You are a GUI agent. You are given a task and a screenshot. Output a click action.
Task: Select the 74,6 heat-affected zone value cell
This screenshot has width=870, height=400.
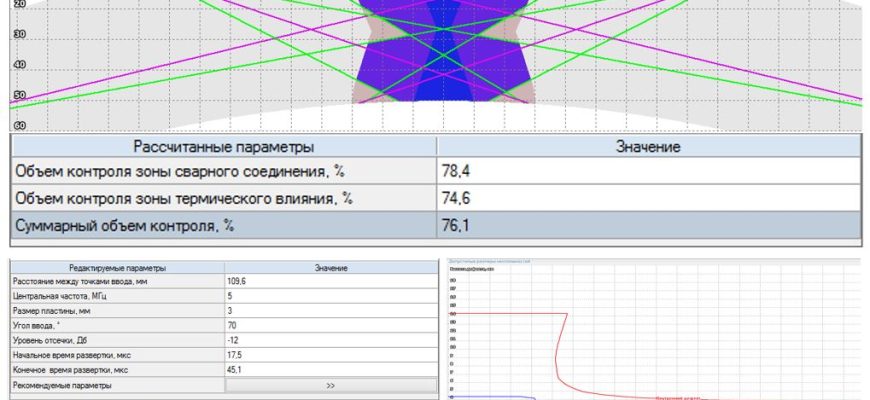click(x=647, y=198)
